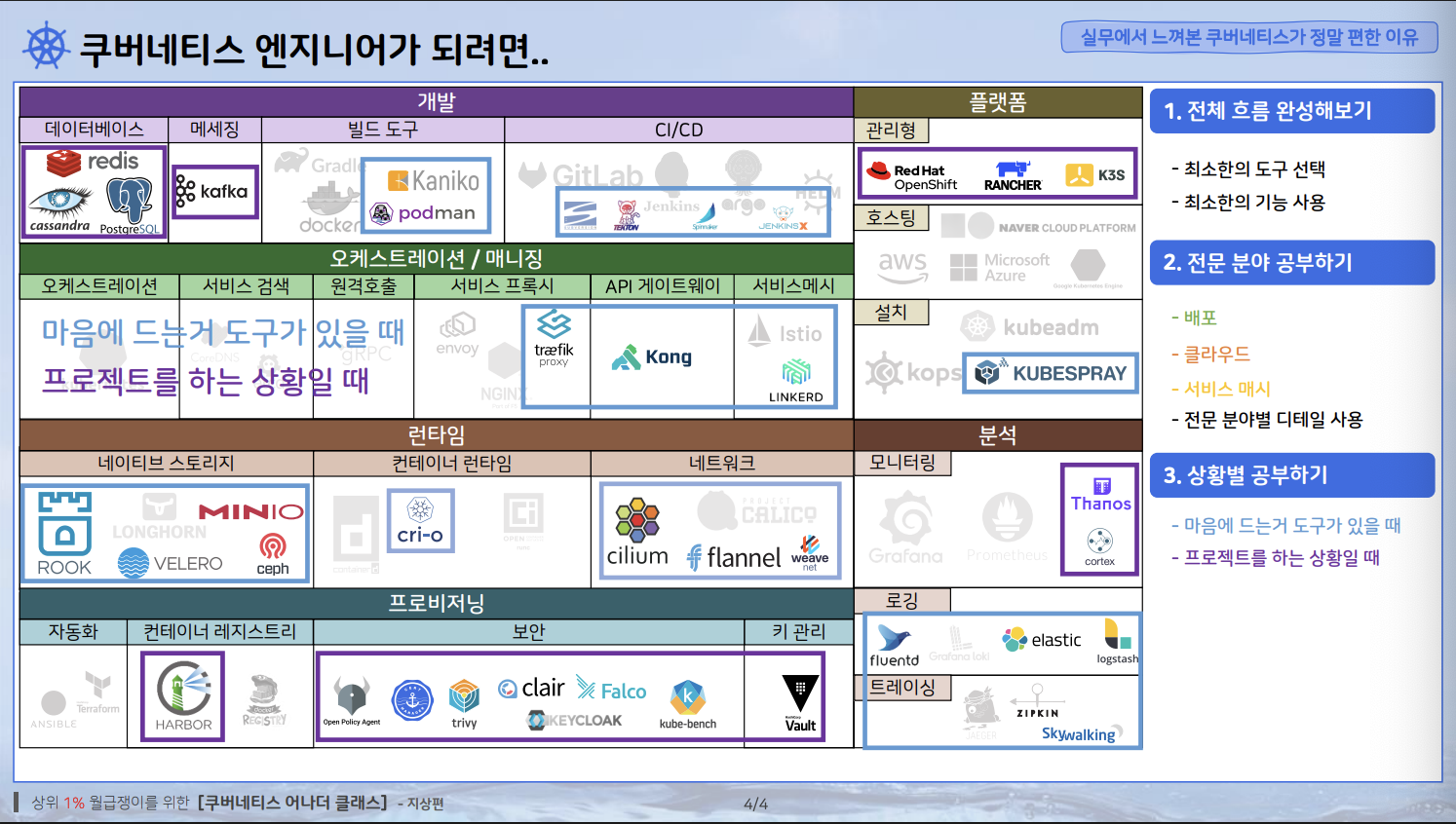Click the '키 관리' column label
The height and width of the screenshot is (824, 1456).
pos(799,632)
